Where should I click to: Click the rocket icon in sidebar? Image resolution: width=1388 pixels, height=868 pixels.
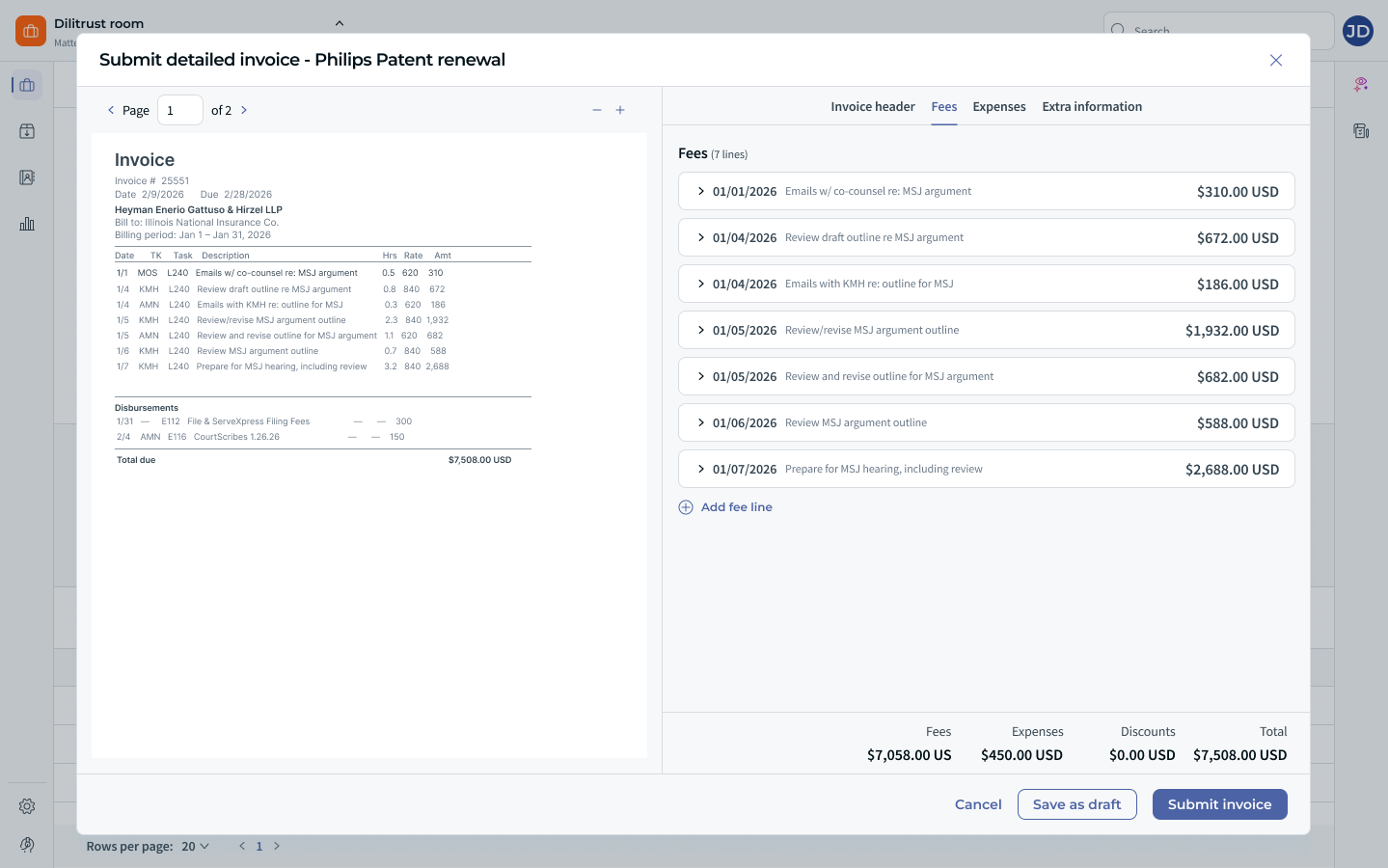point(27,845)
